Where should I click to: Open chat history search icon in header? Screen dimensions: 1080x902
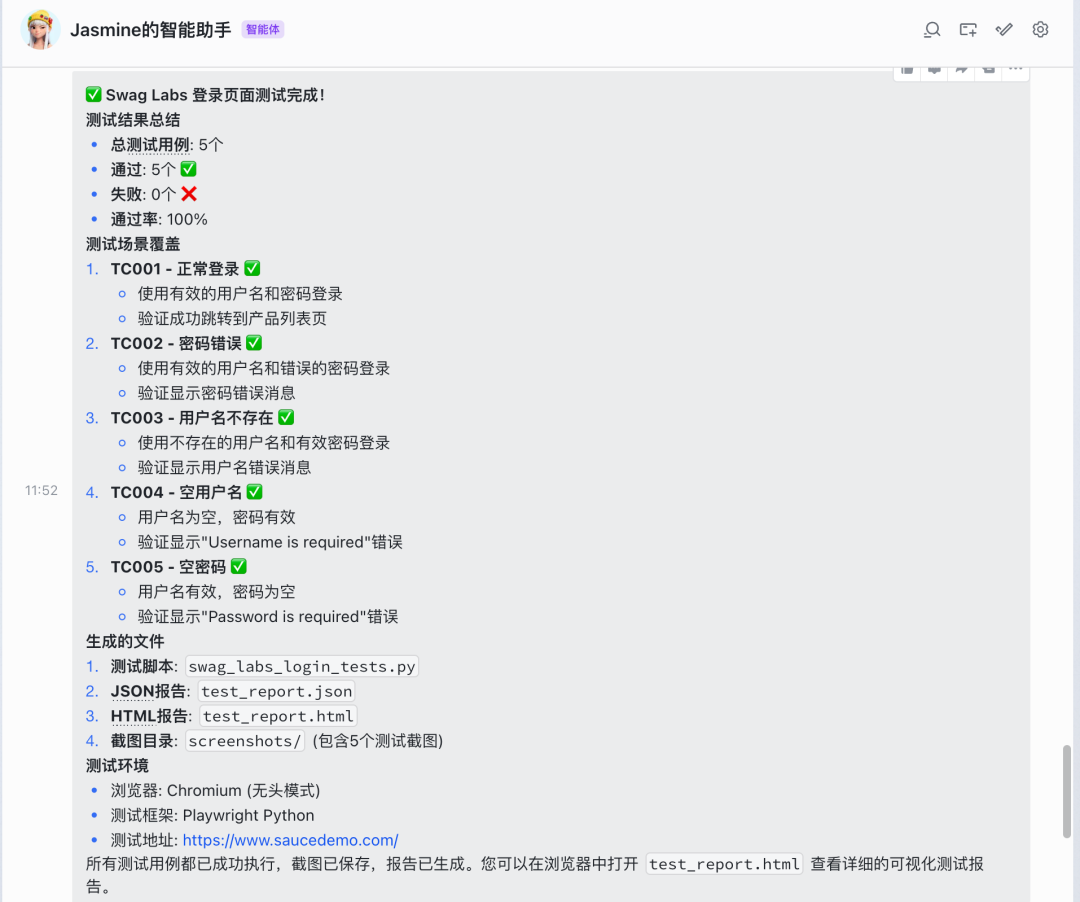click(932, 30)
